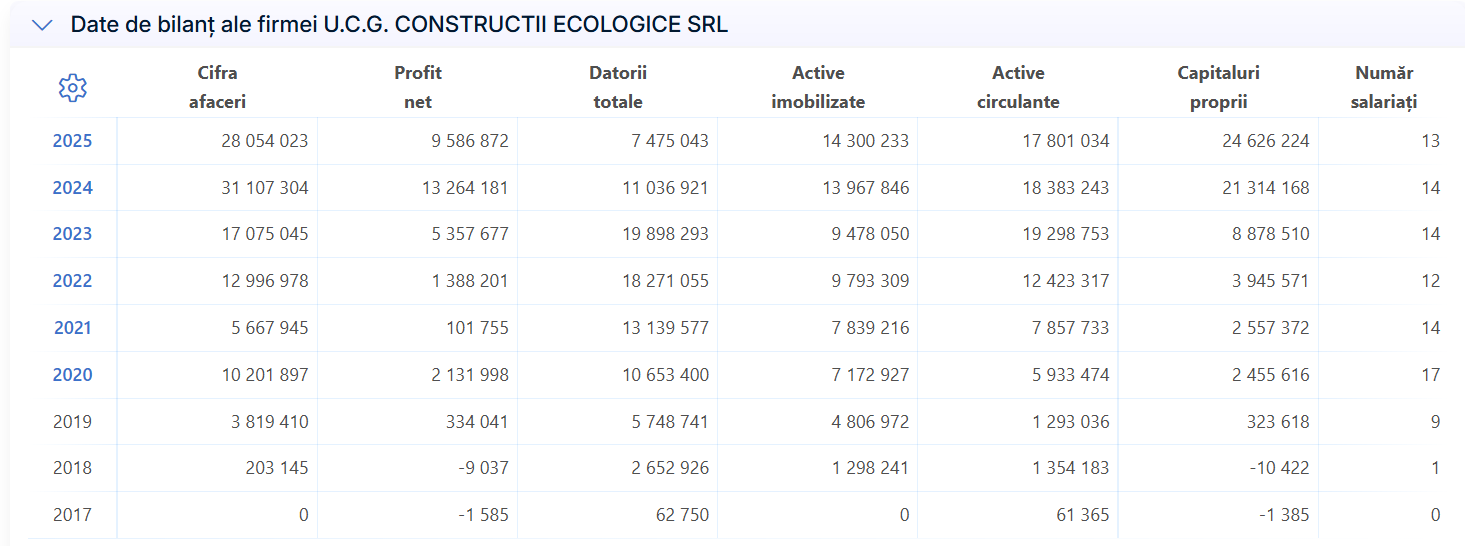Viewport: 1465px width, 546px height.
Task: Click the value 28 054 023
Action: [265, 141]
